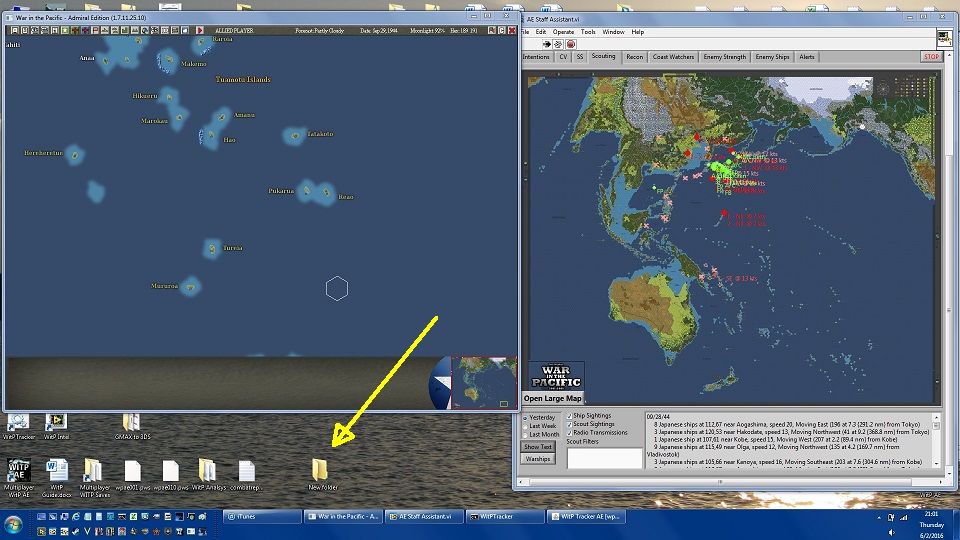Image resolution: width=960 pixels, height=540 pixels.
Task: Switch to the Enemy Ships tab
Action: click(772, 57)
